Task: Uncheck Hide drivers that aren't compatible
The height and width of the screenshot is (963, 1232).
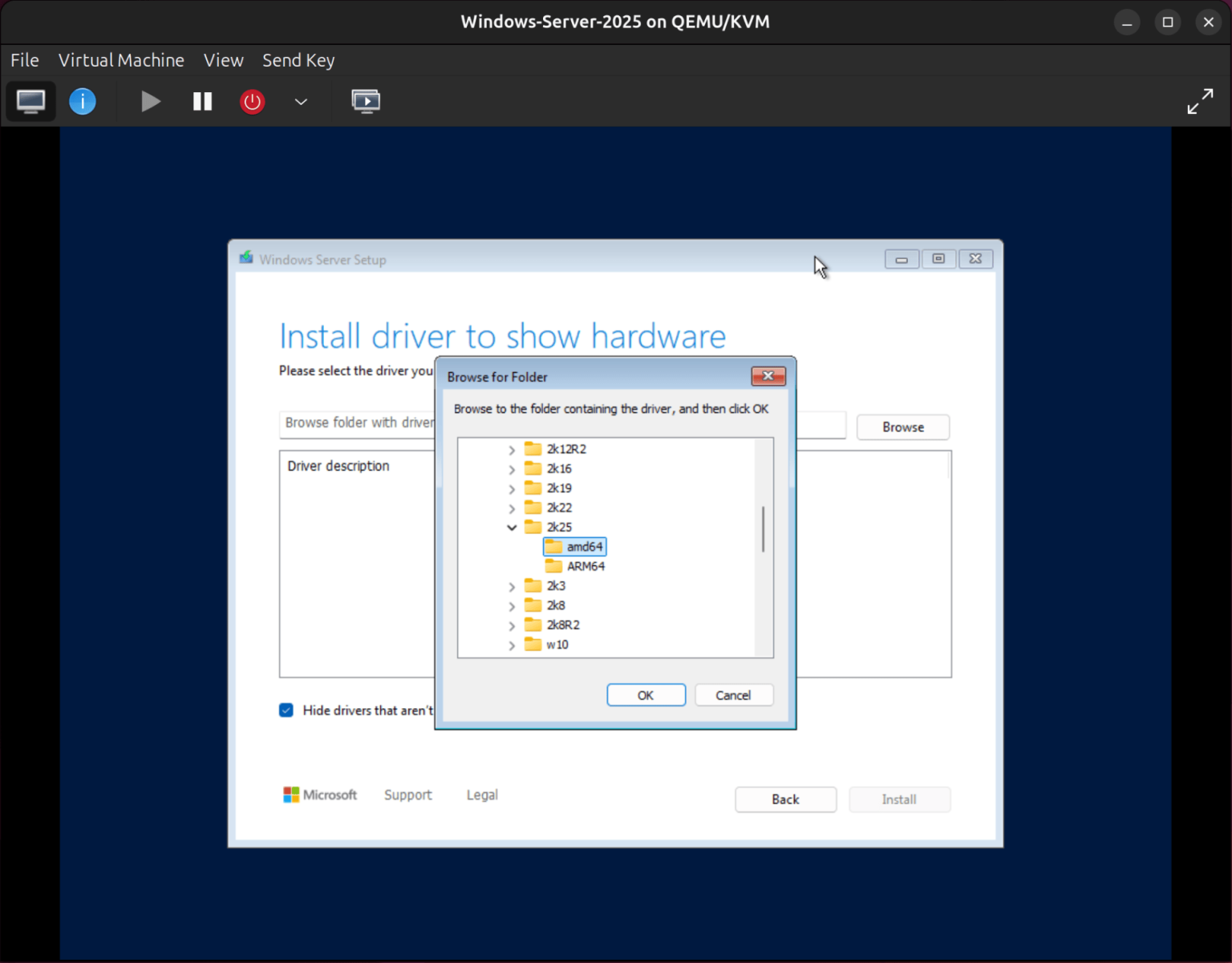Action: click(286, 710)
